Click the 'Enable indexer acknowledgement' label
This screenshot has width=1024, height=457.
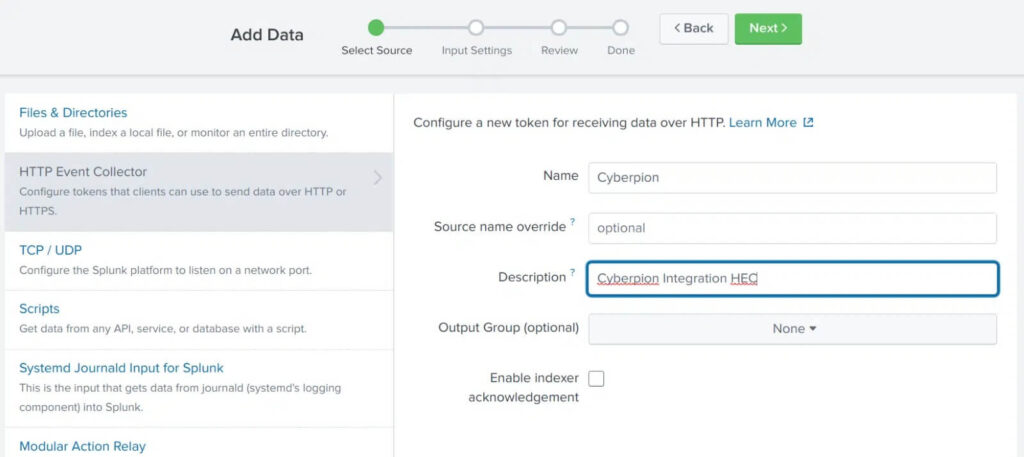(x=524, y=387)
